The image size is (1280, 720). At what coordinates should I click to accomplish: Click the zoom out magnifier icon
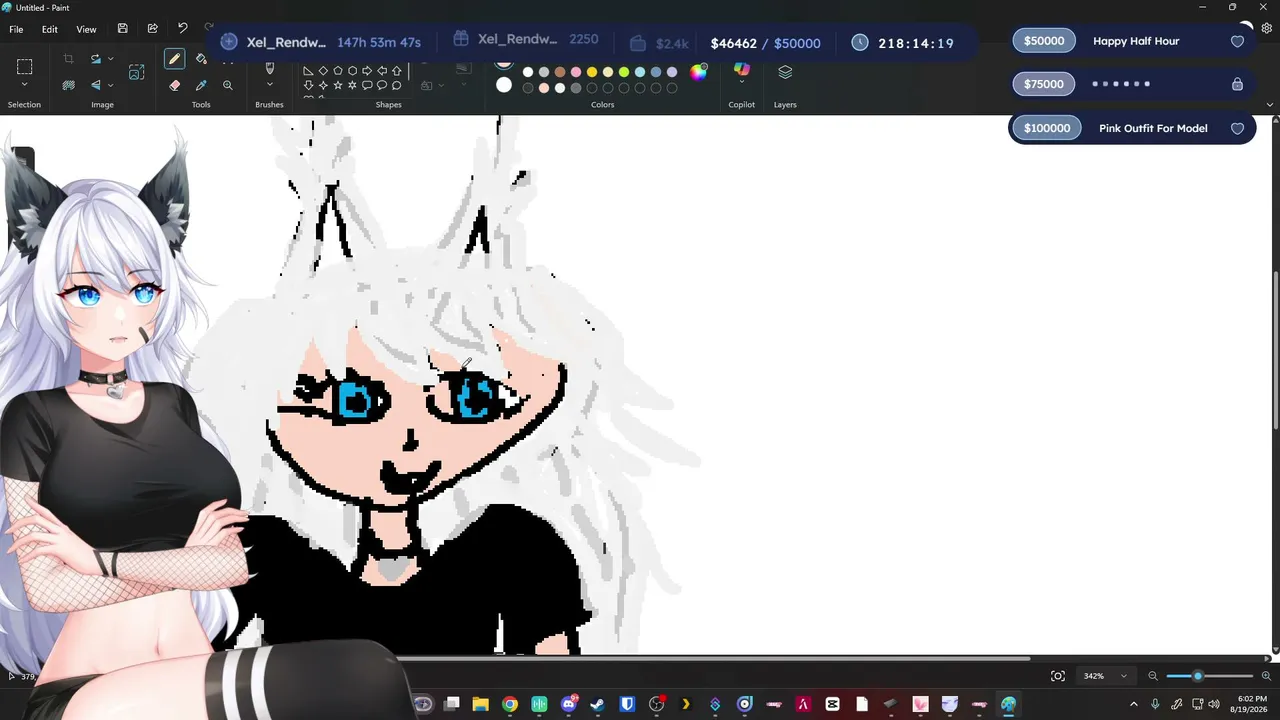[x=1153, y=676]
